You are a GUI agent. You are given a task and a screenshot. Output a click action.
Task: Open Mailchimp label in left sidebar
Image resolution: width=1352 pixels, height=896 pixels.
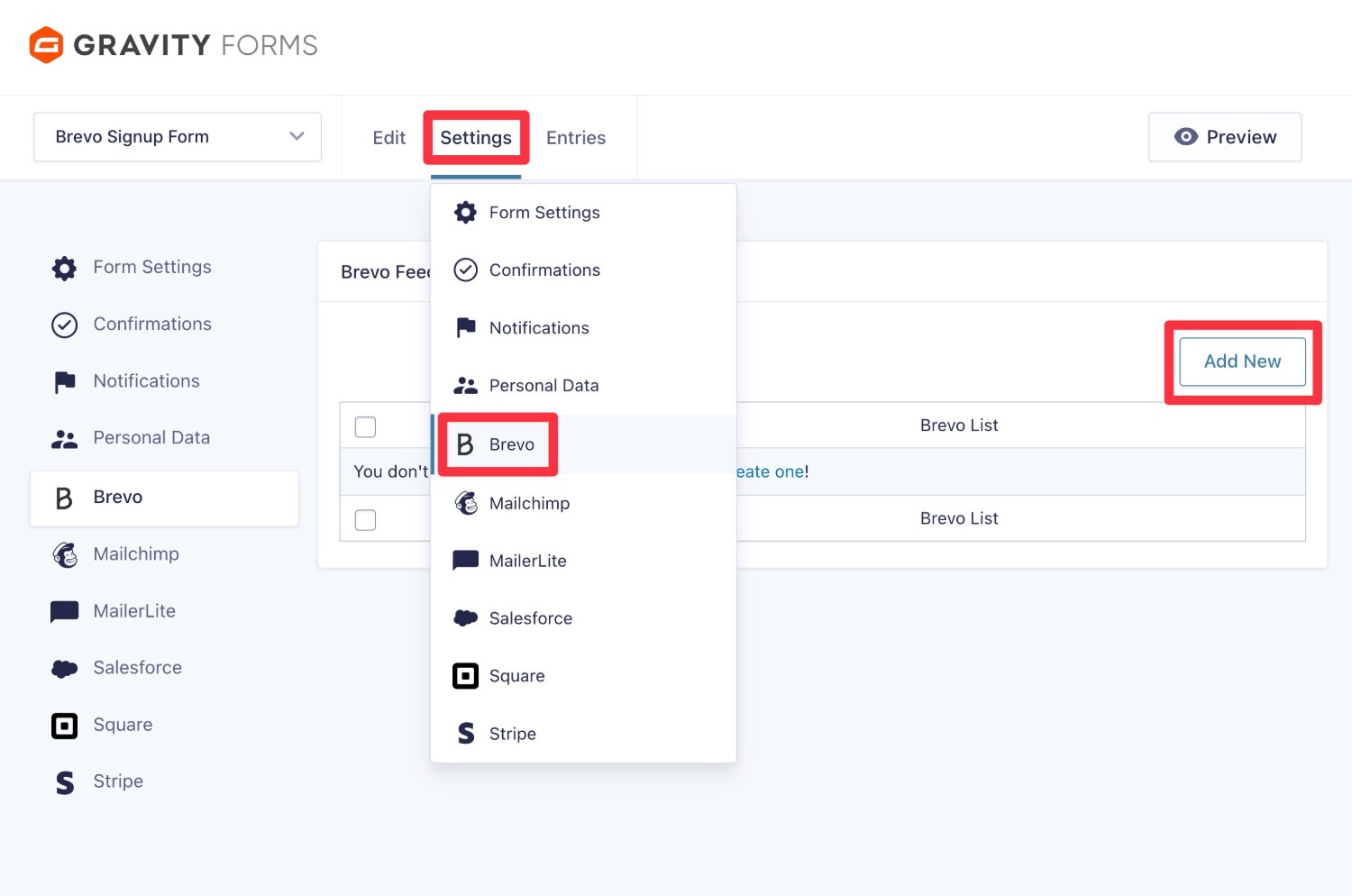click(136, 553)
